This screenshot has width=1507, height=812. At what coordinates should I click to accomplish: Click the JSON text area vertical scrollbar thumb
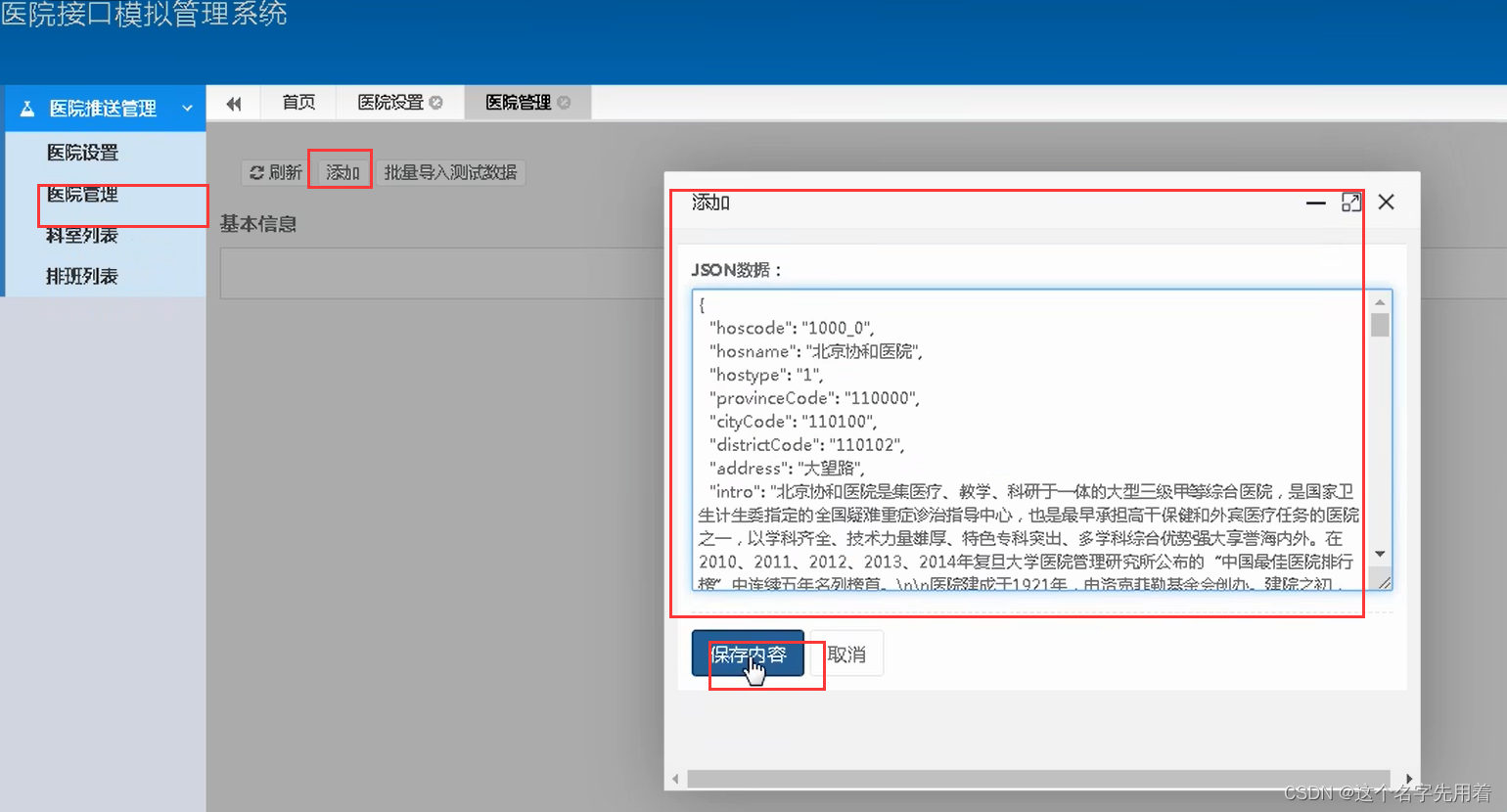pyautogui.click(x=1381, y=325)
